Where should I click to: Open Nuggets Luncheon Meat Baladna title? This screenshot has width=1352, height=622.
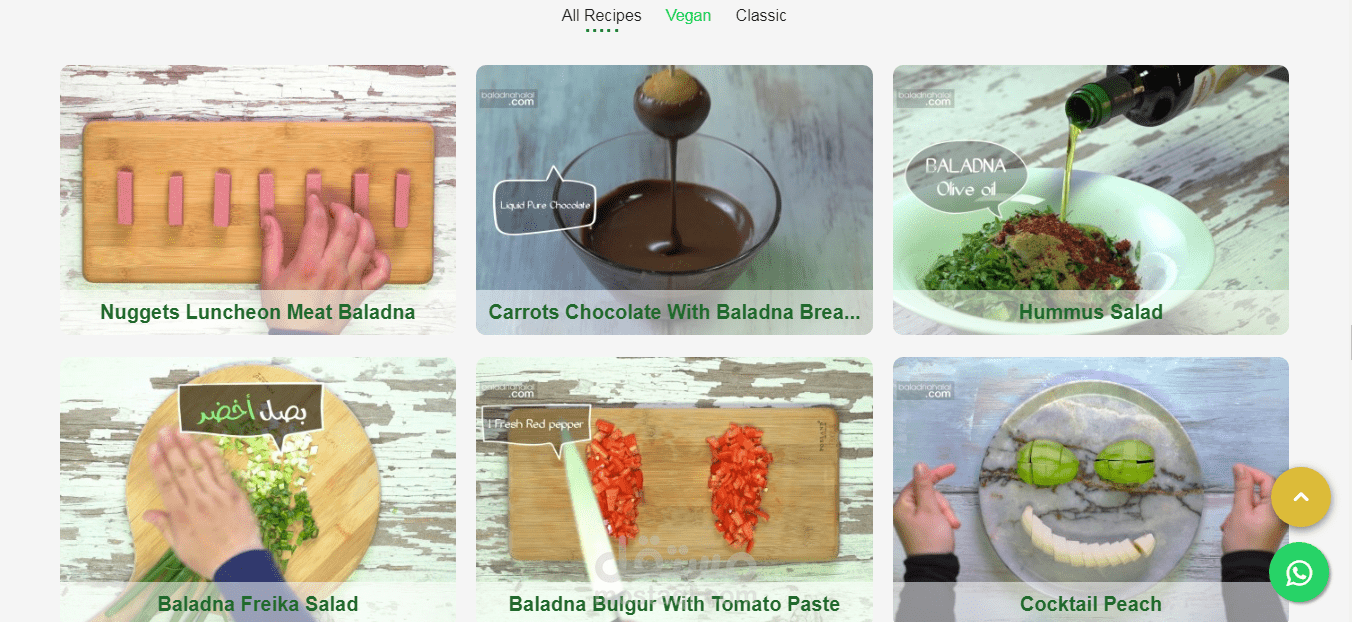(257, 312)
